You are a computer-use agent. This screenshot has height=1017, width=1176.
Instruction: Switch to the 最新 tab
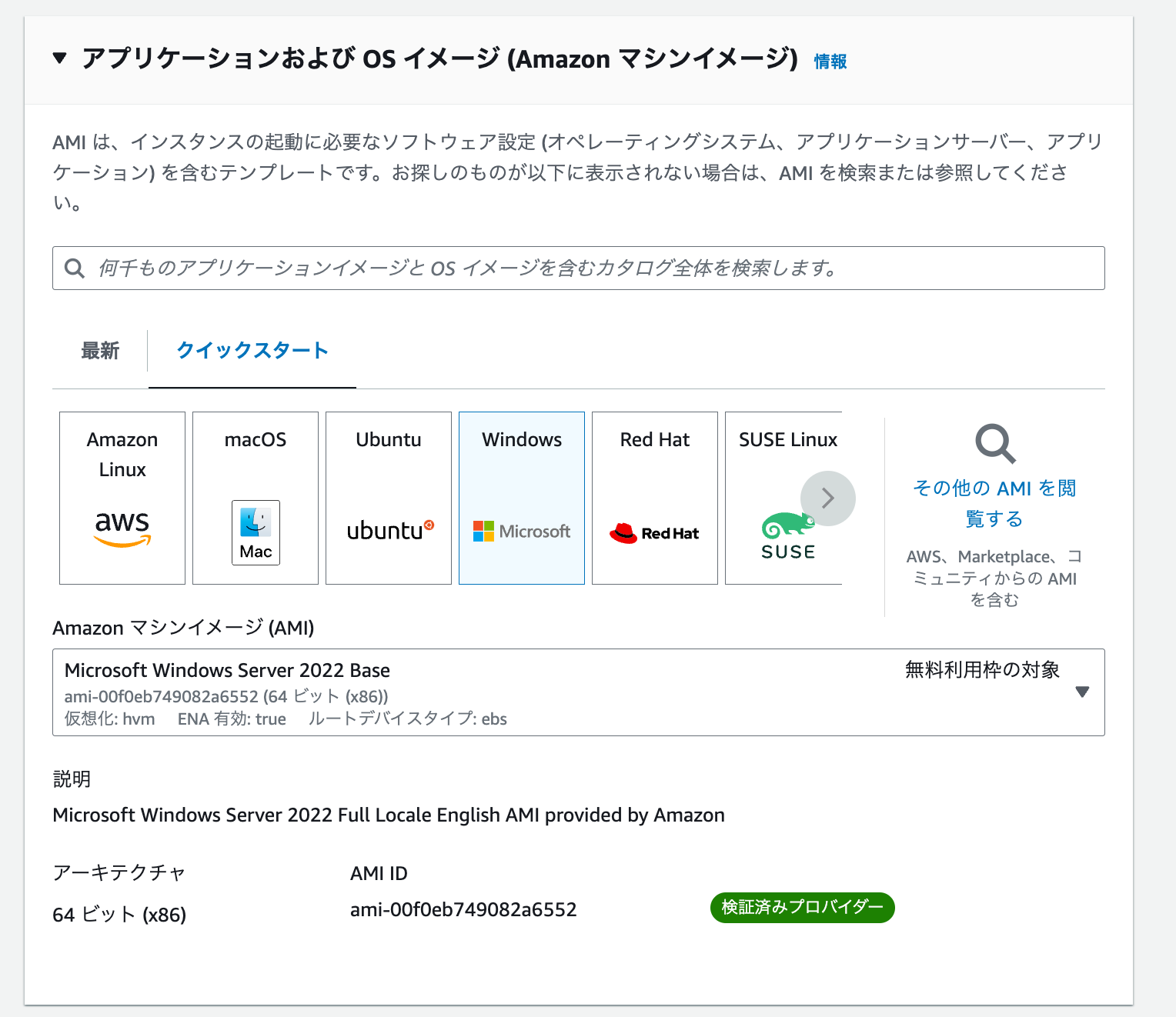point(100,351)
